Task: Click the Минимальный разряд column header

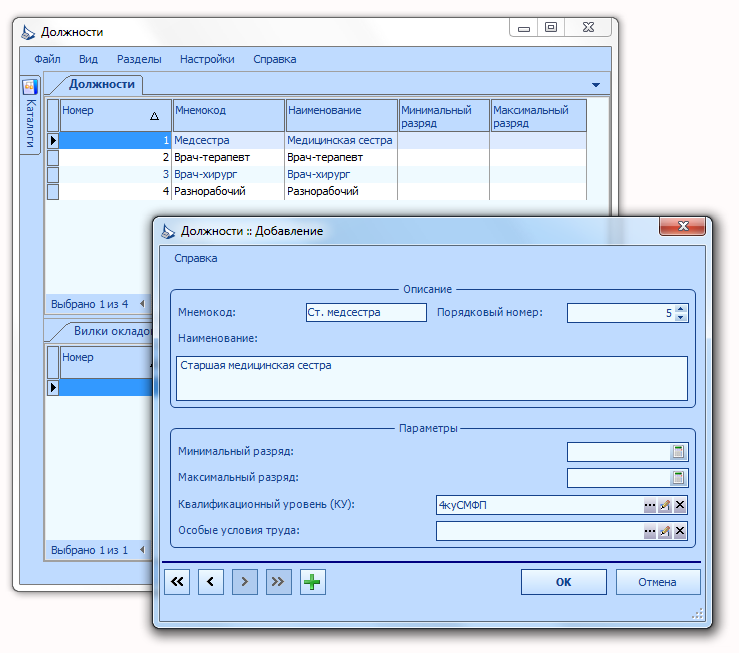Action: [x=444, y=115]
